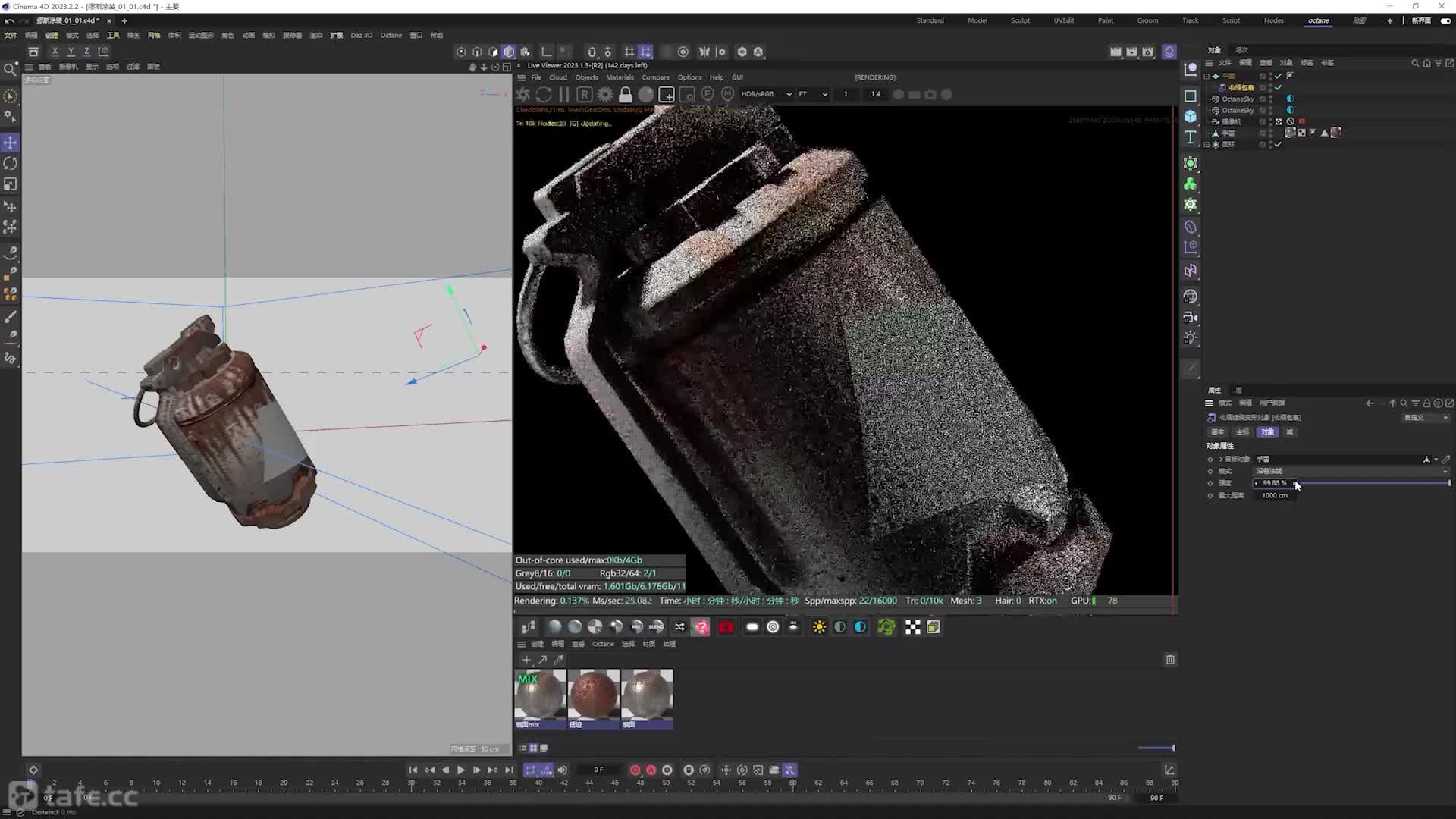Select the Move tool in left toolbar

click(x=11, y=143)
